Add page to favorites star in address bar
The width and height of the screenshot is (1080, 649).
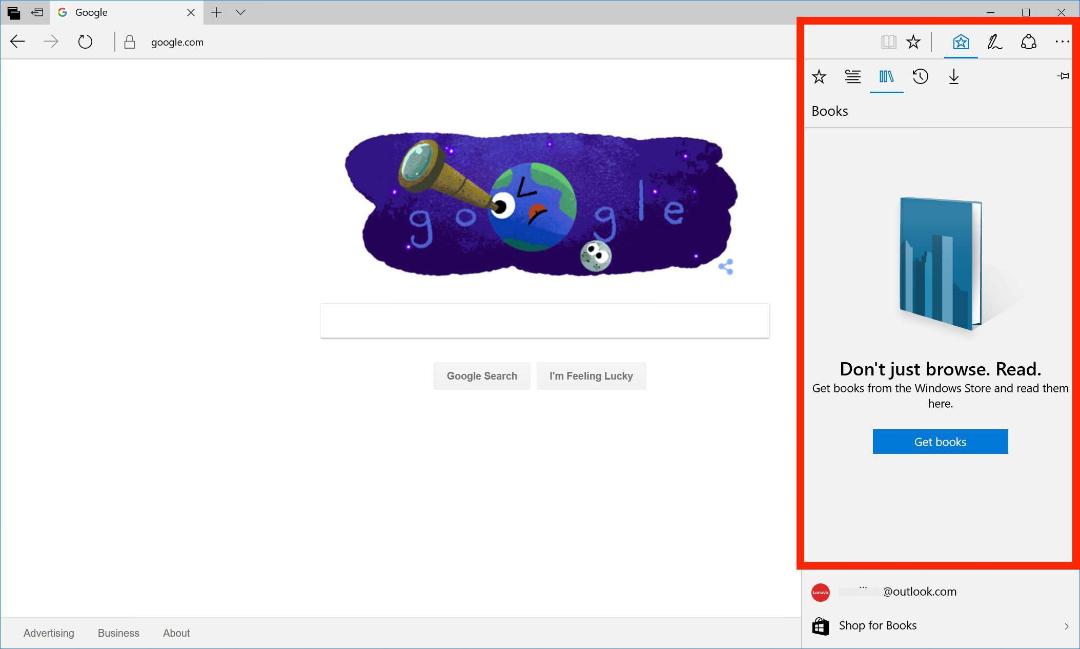point(913,42)
